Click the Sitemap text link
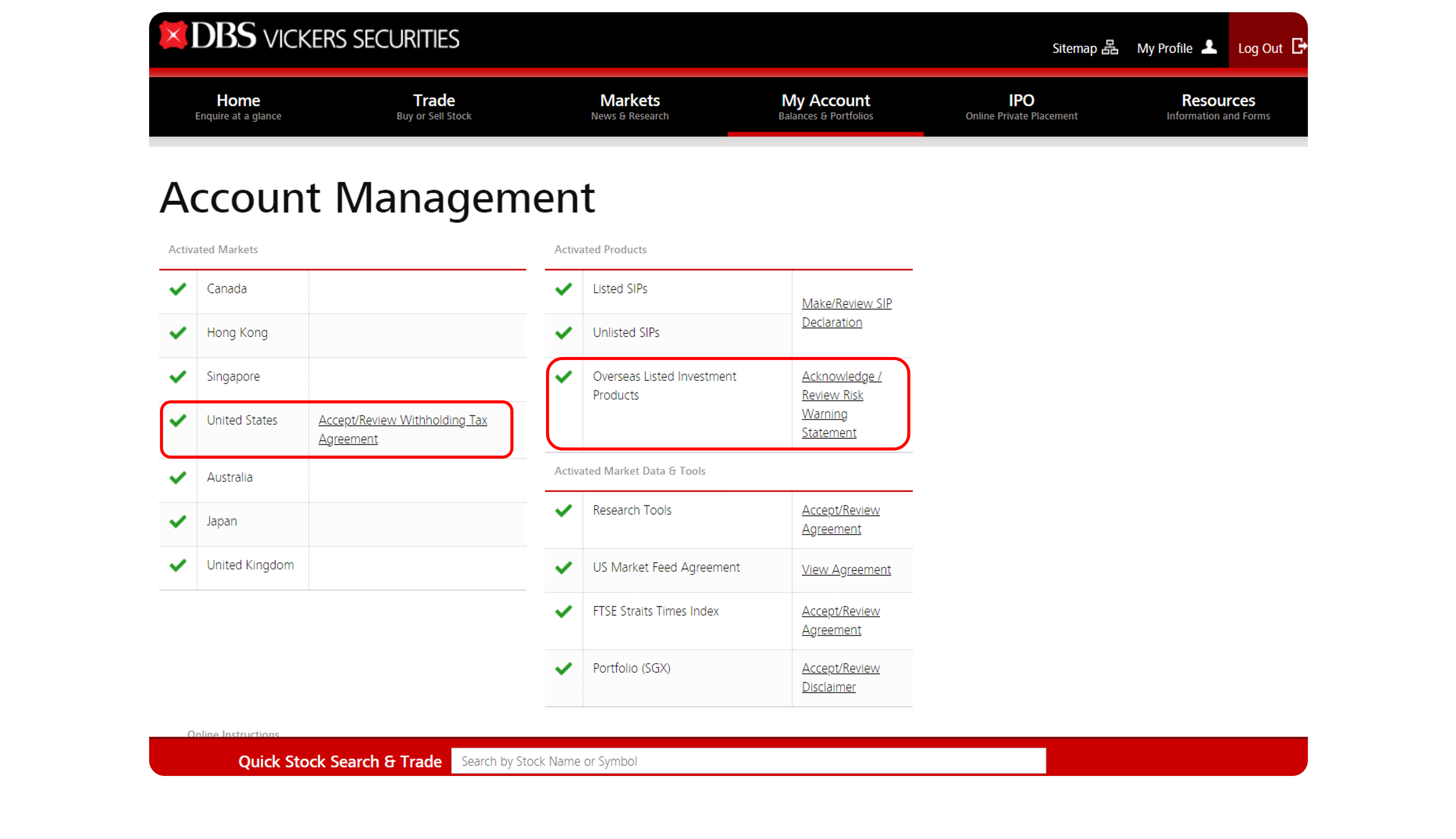This screenshot has width=1456, height=839. point(1074,48)
